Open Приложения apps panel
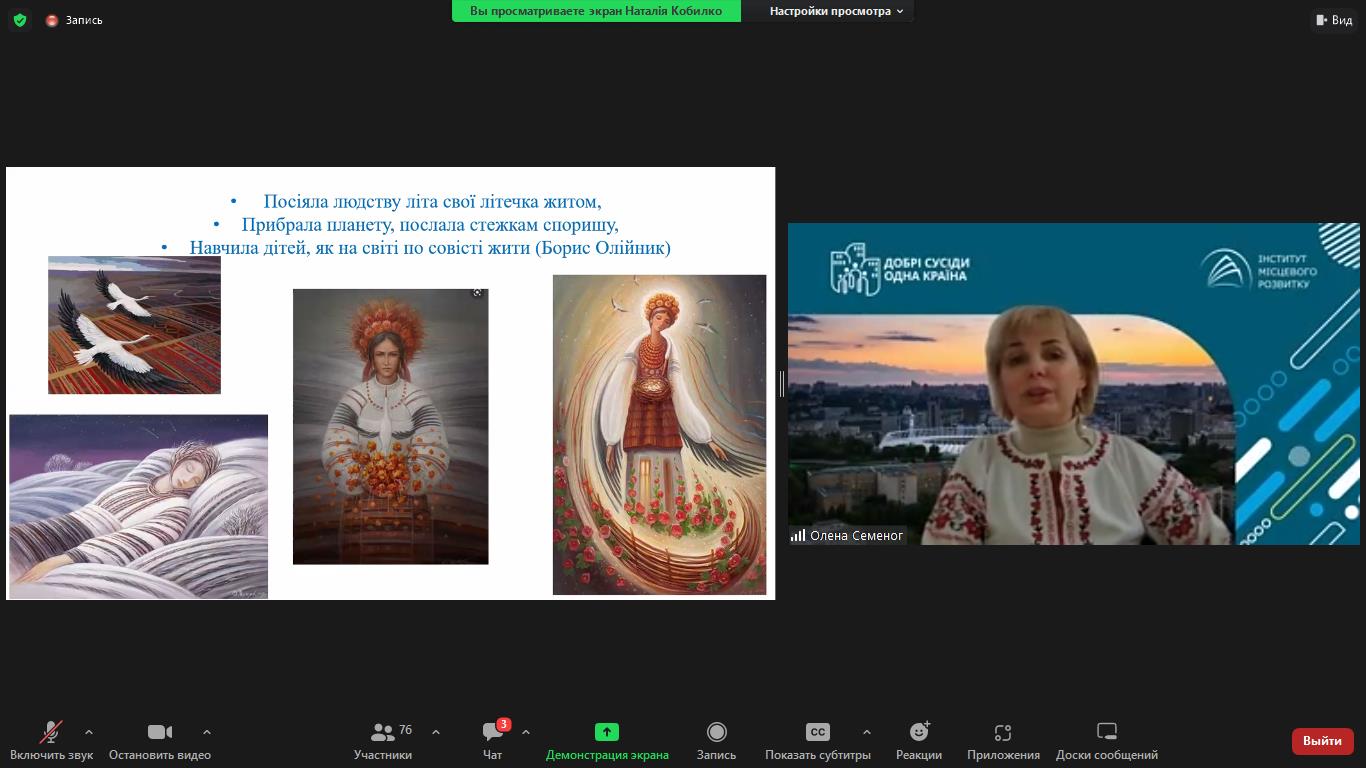1366x768 pixels. tap(1003, 741)
